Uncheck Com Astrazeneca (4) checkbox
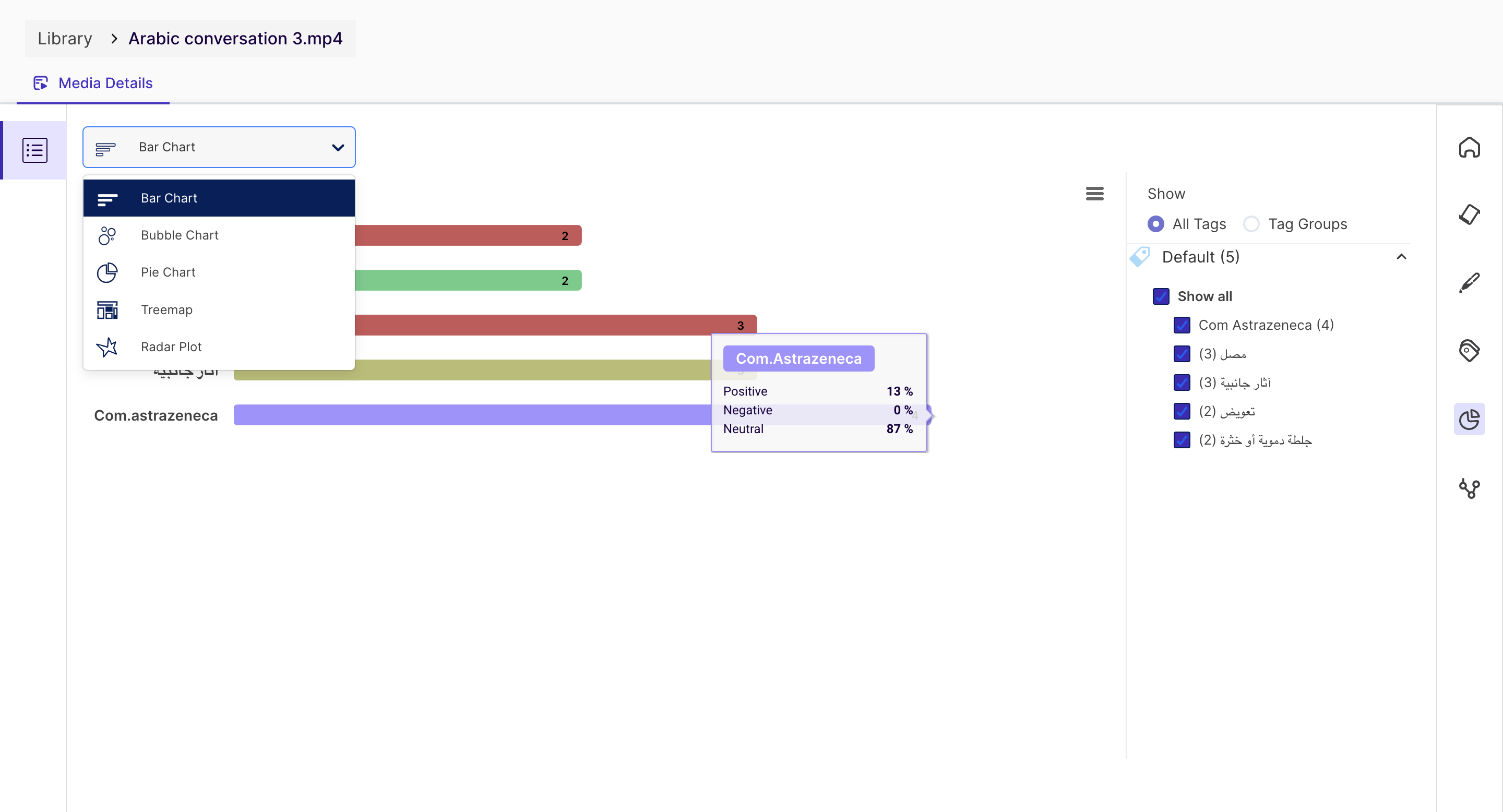 coord(1182,325)
